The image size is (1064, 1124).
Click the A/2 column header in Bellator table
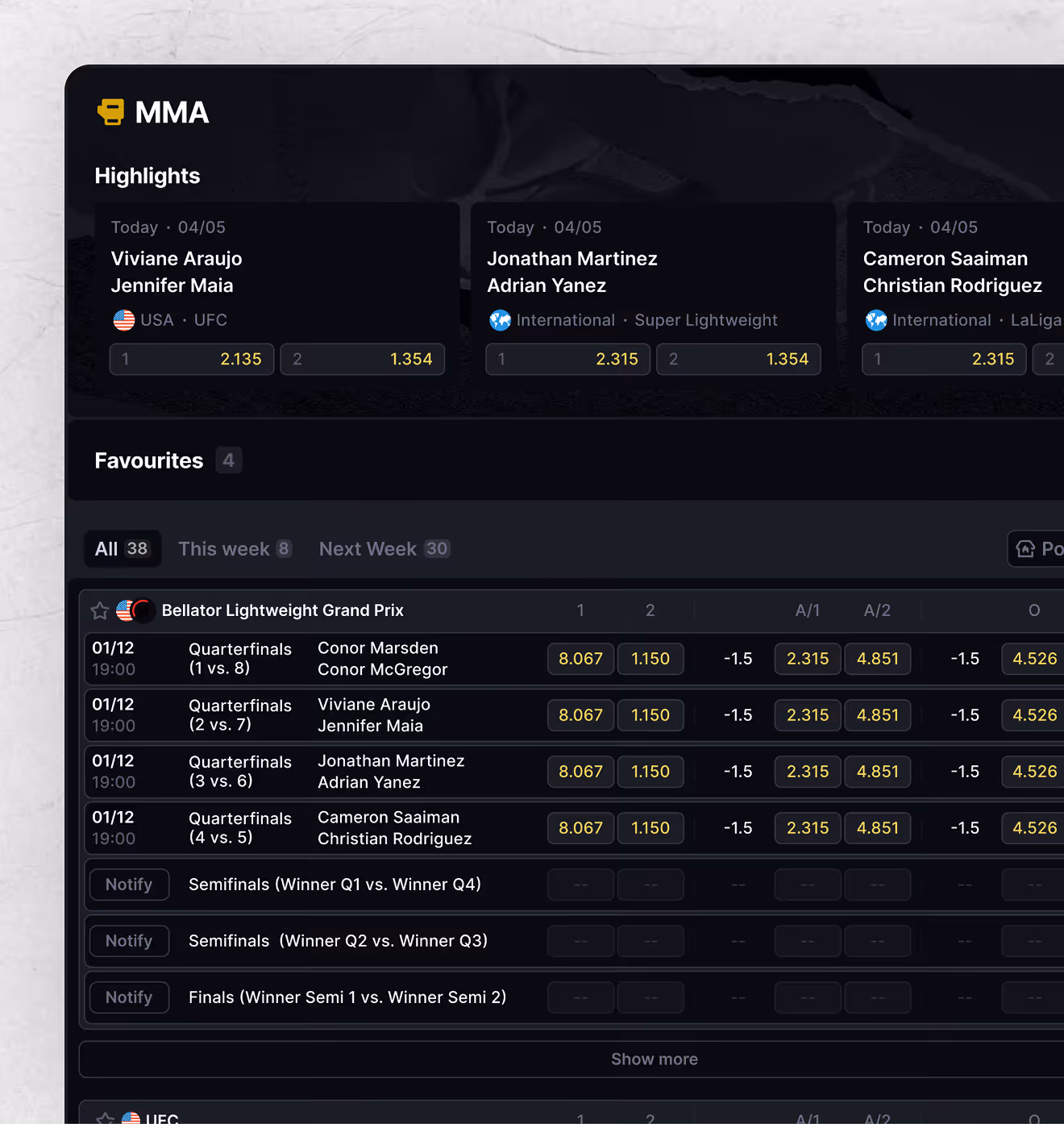tap(877, 610)
